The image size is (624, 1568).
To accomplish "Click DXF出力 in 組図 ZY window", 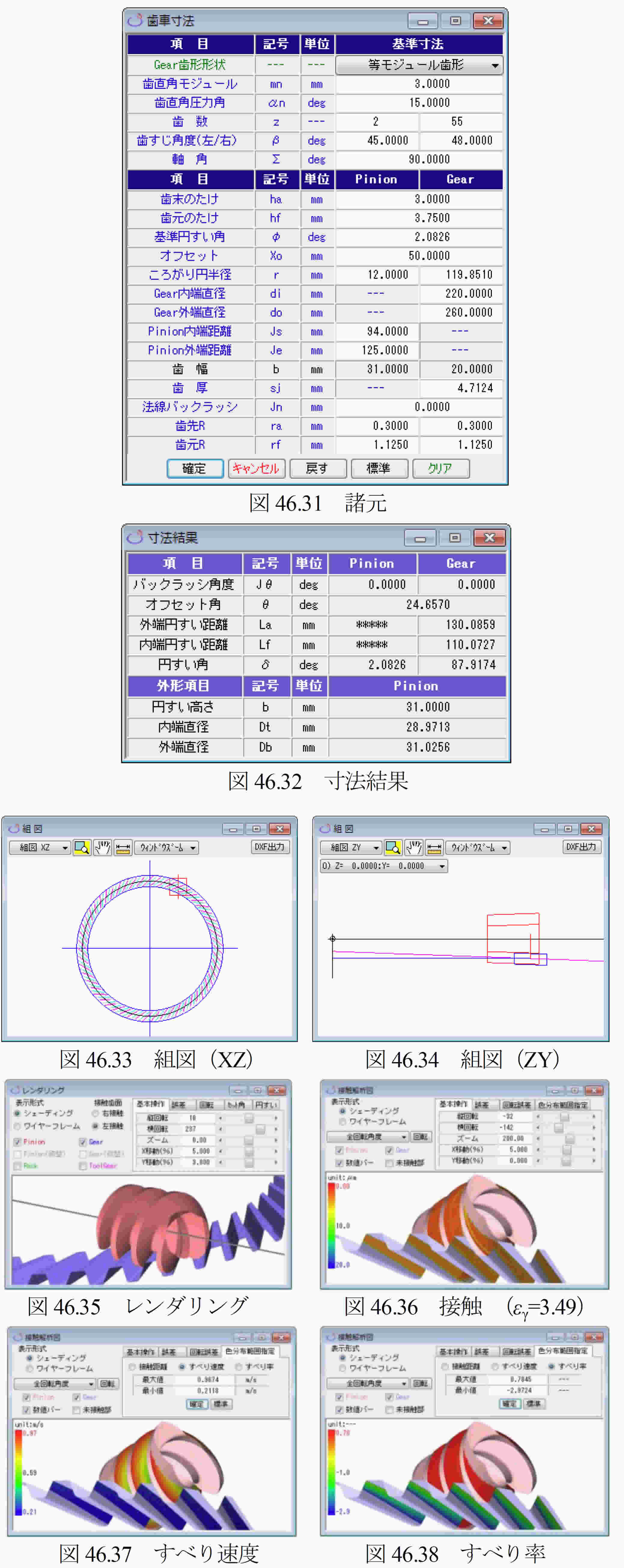I will point(581,847).
